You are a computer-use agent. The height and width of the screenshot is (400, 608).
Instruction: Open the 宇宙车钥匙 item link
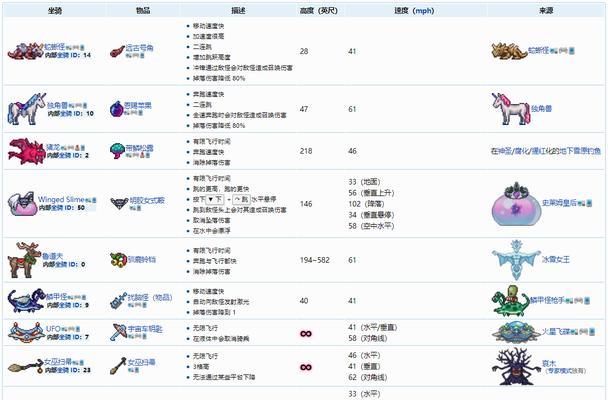pos(145,329)
